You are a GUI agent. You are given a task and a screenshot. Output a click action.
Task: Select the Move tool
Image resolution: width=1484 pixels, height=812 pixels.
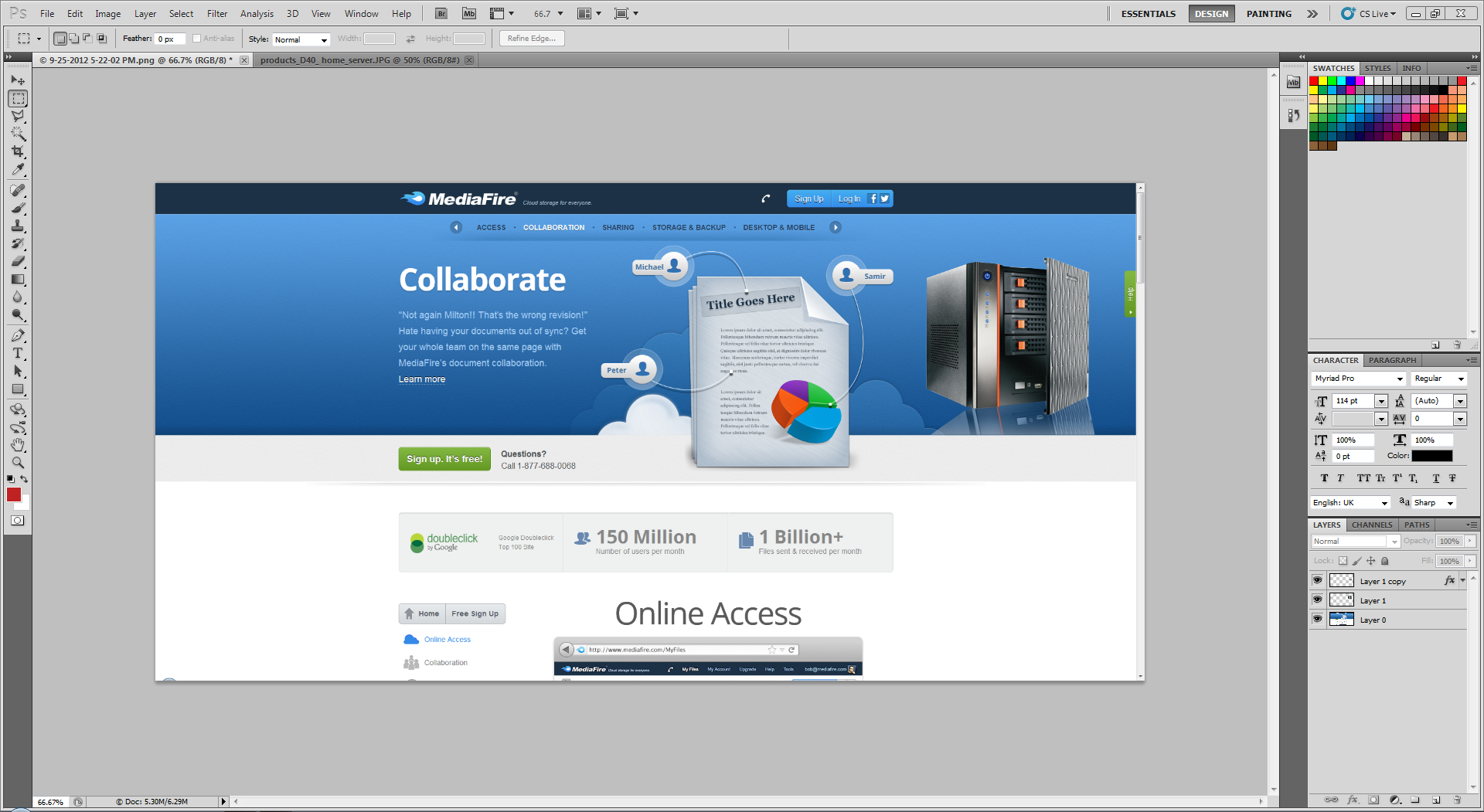(x=18, y=80)
